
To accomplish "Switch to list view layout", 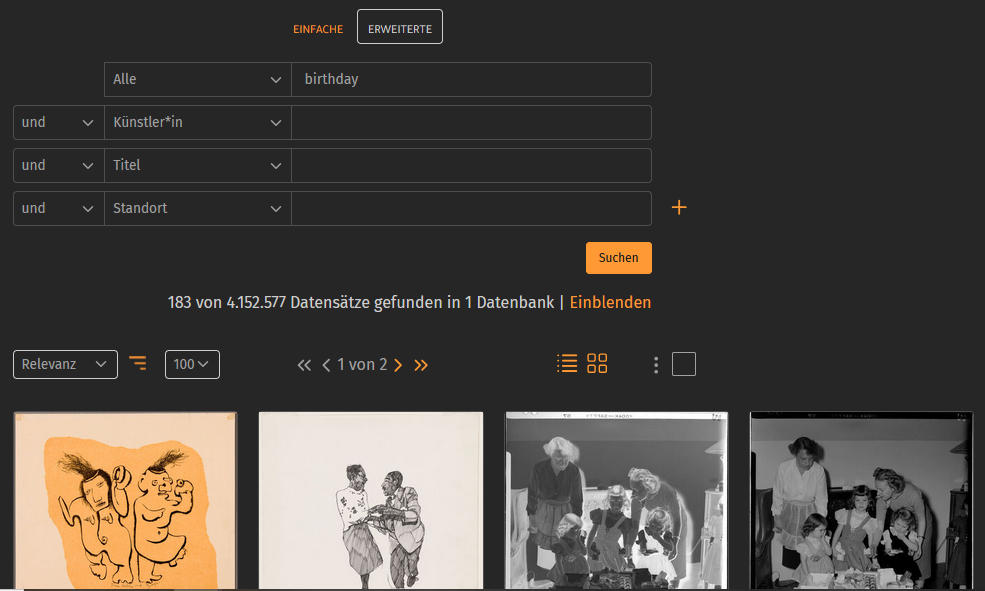I will point(567,364).
